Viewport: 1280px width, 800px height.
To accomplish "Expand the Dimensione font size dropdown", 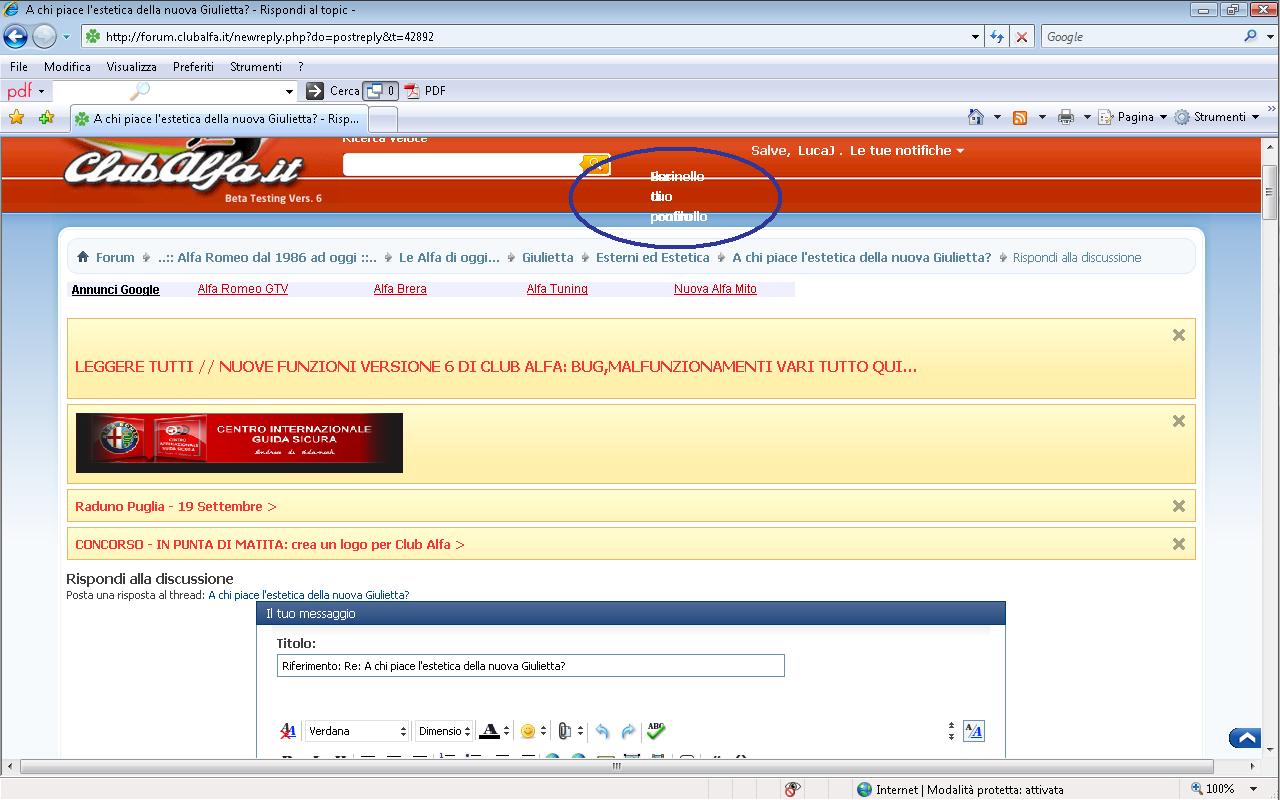I will pos(444,731).
